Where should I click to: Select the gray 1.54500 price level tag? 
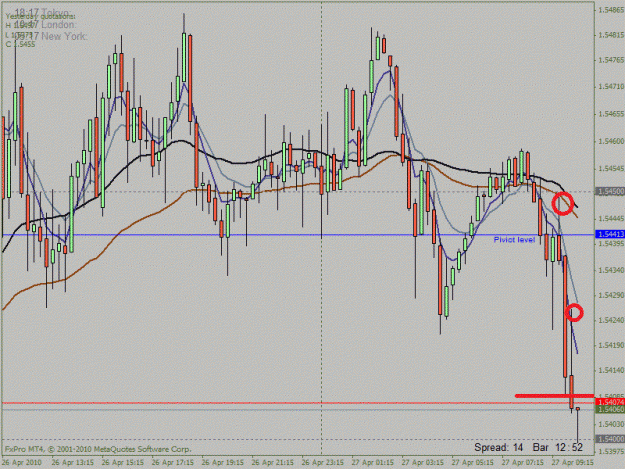click(x=610, y=192)
